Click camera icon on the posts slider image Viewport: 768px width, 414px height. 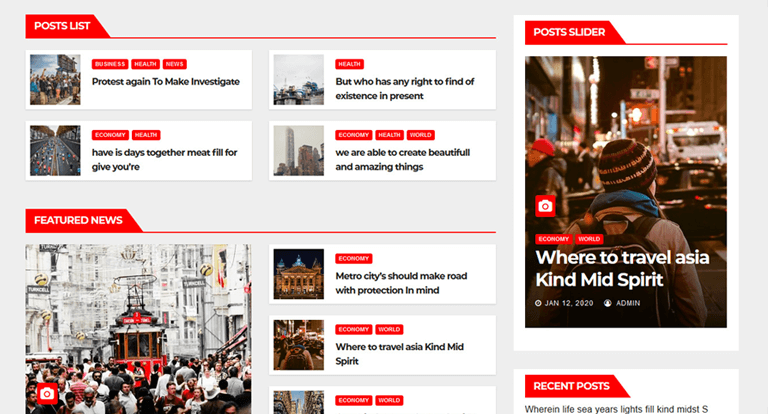pyautogui.click(x=545, y=206)
